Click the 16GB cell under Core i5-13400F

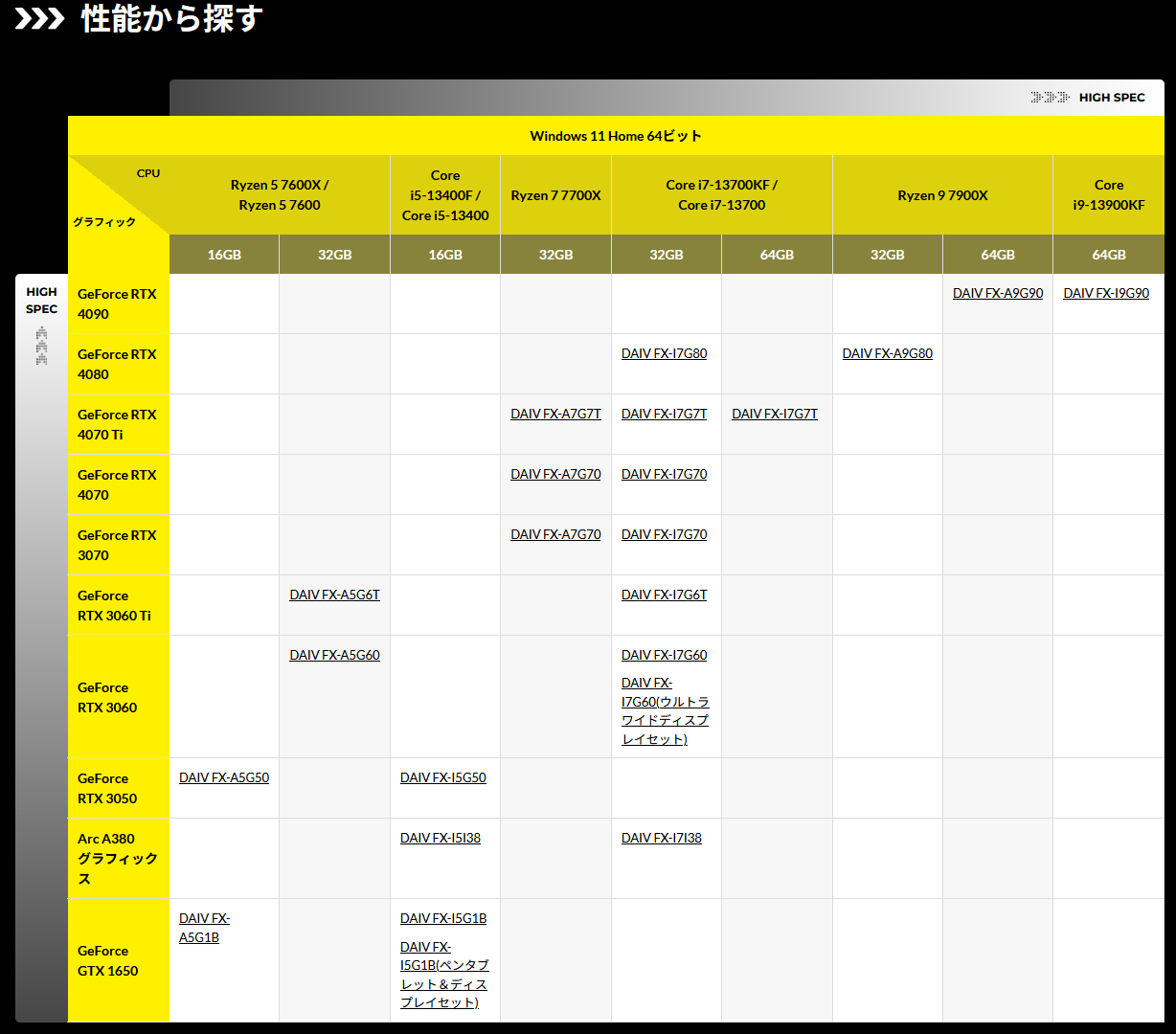[445, 255]
